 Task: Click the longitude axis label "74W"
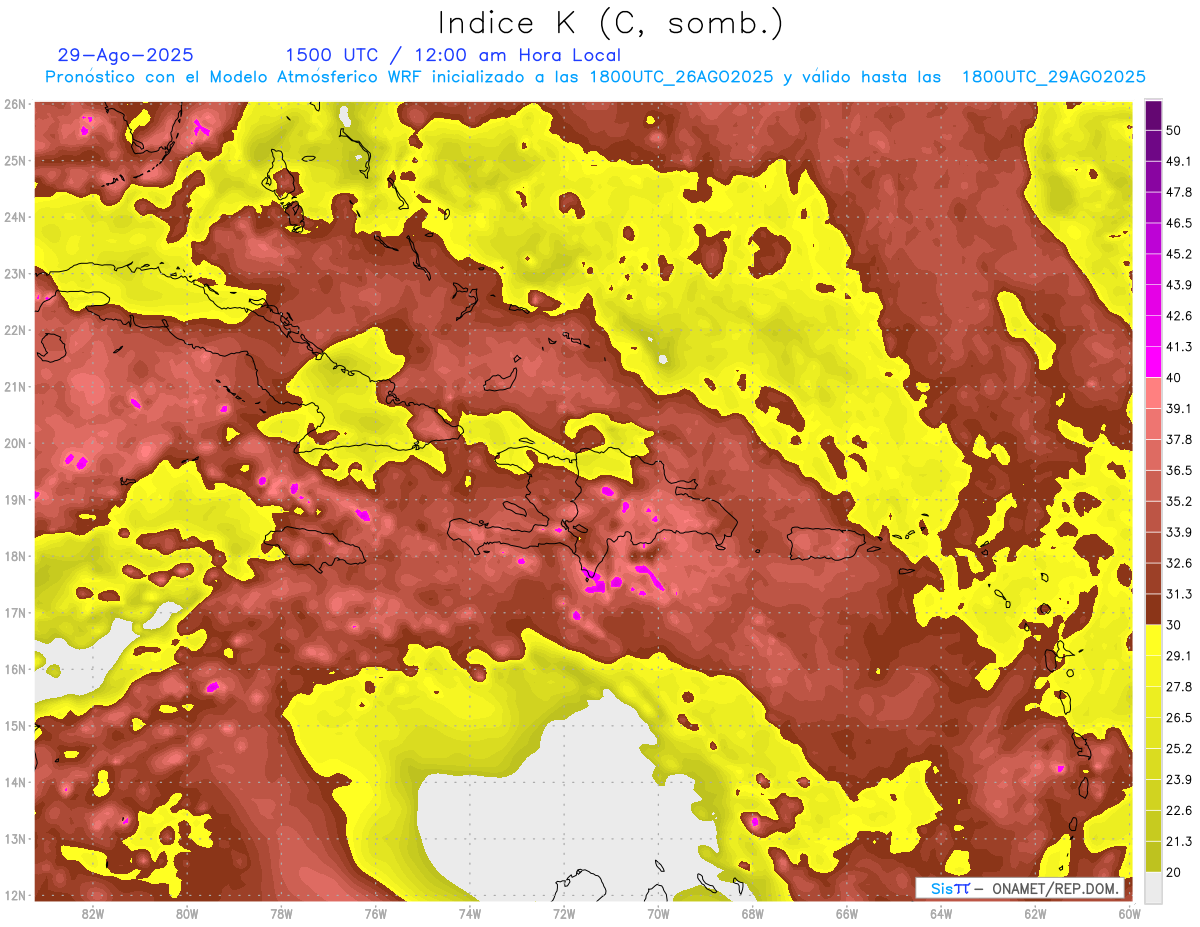[470, 913]
